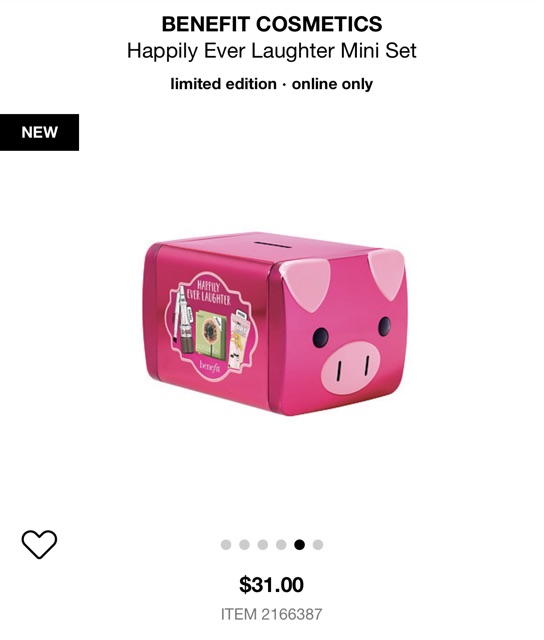Click Happily Ever Laughter Mini Set title
Screen dimensions: 544x640
click(x=272, y=51)
